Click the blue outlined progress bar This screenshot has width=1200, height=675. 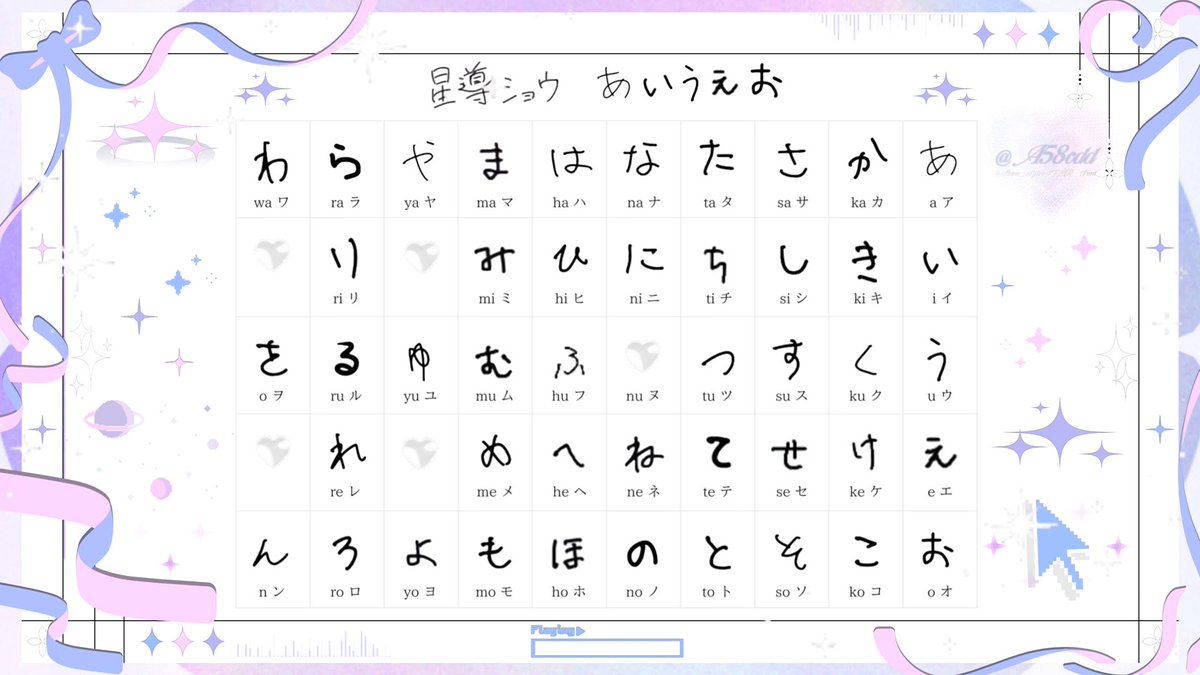point(607,648)
